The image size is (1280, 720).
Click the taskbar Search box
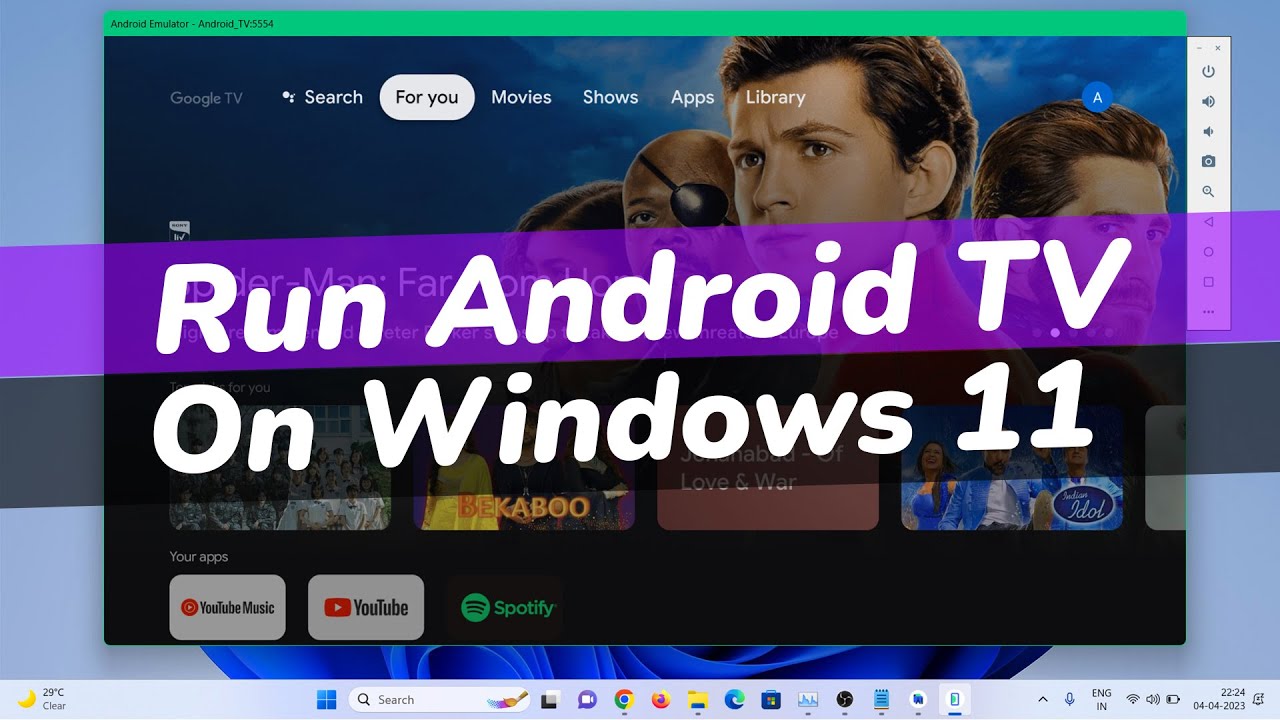click(440, 700)
